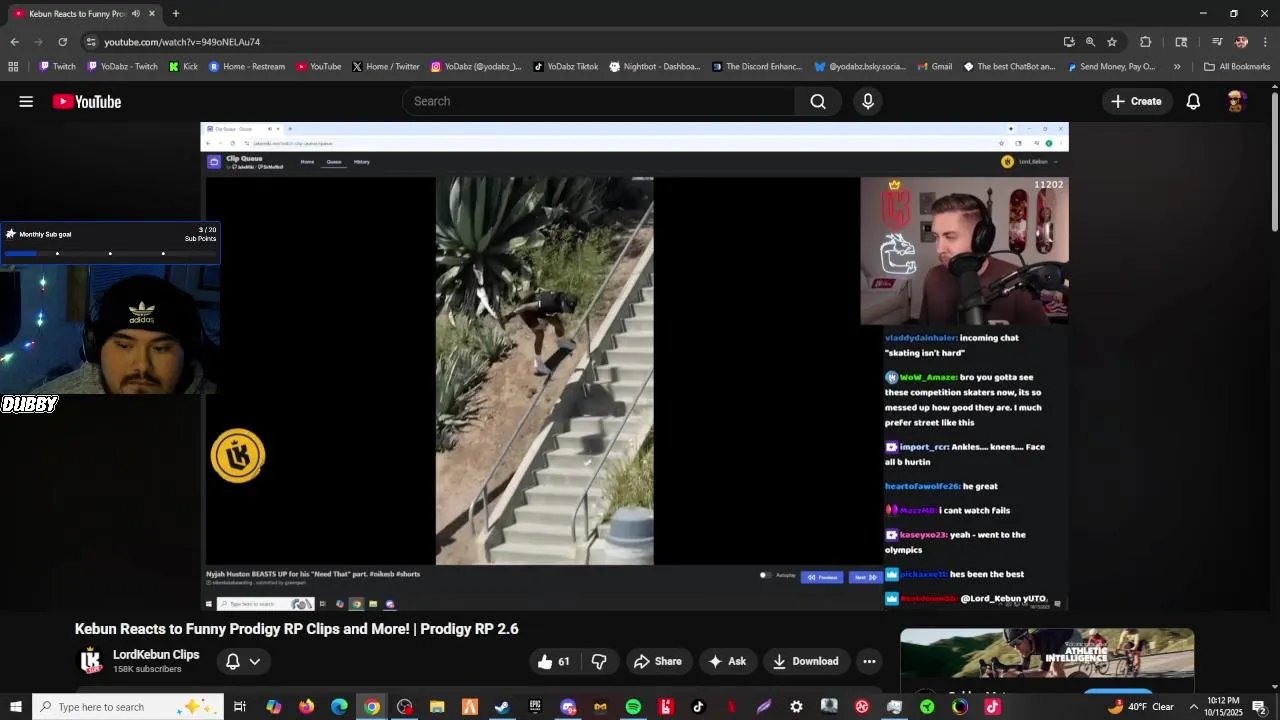Open Epic Games launcher from taskbar
The width and height of the screenshot is (1280, 720).
click(x=535, y=707)
